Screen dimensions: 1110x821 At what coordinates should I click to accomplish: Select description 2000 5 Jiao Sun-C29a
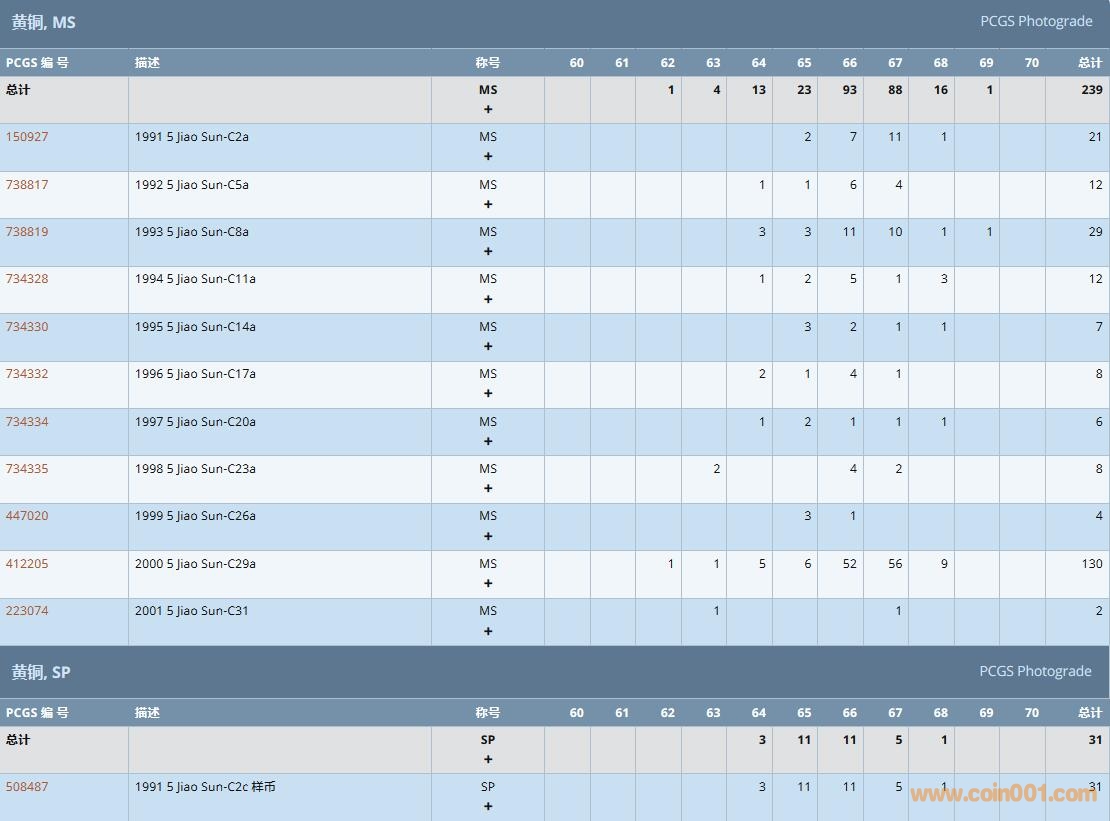point(195,564)
